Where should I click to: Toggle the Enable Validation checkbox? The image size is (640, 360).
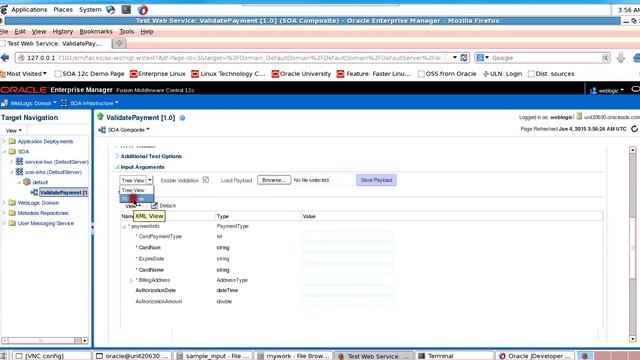206,180
